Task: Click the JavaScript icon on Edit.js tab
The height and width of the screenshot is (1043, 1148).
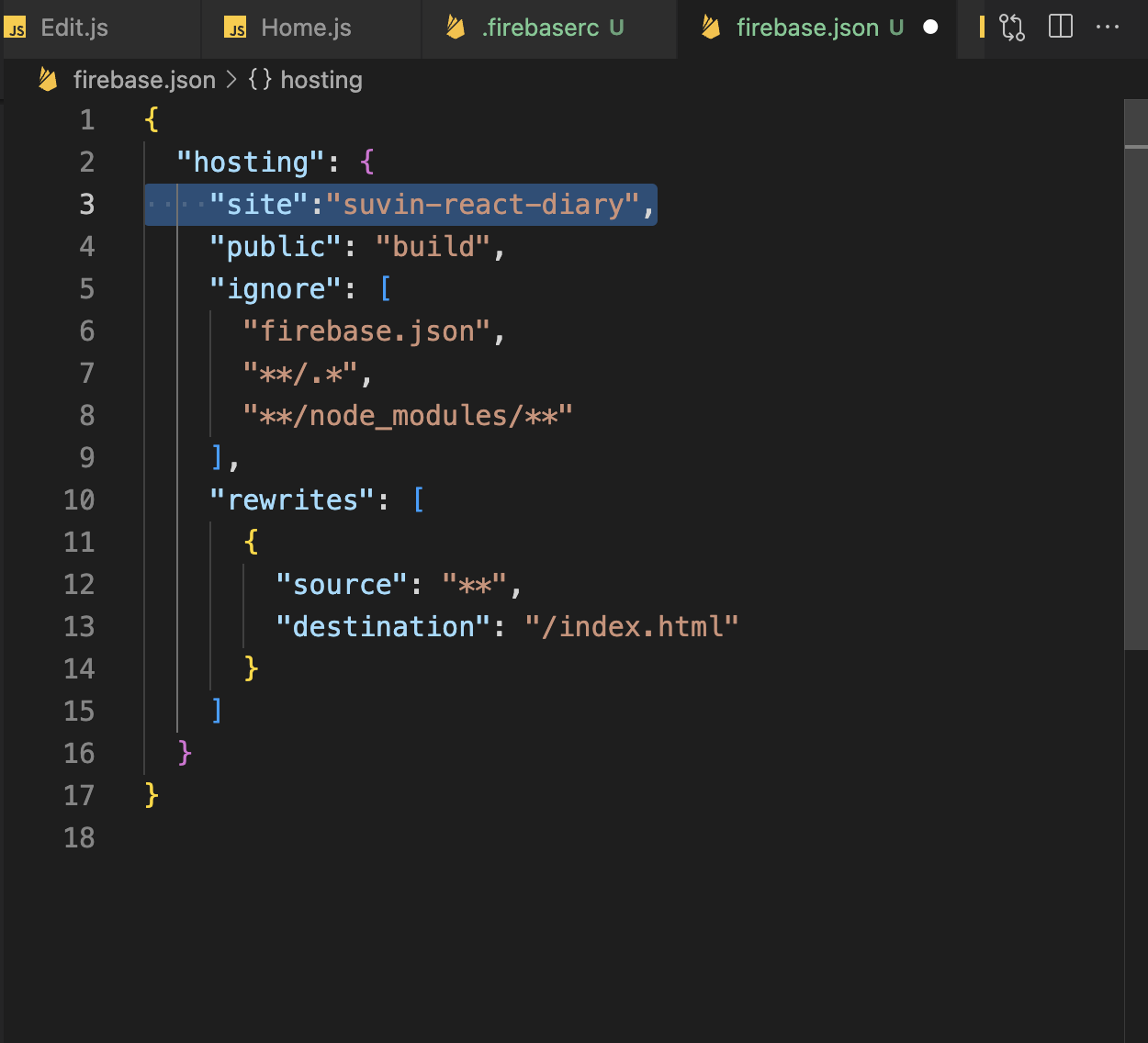Action: (16, 28)
